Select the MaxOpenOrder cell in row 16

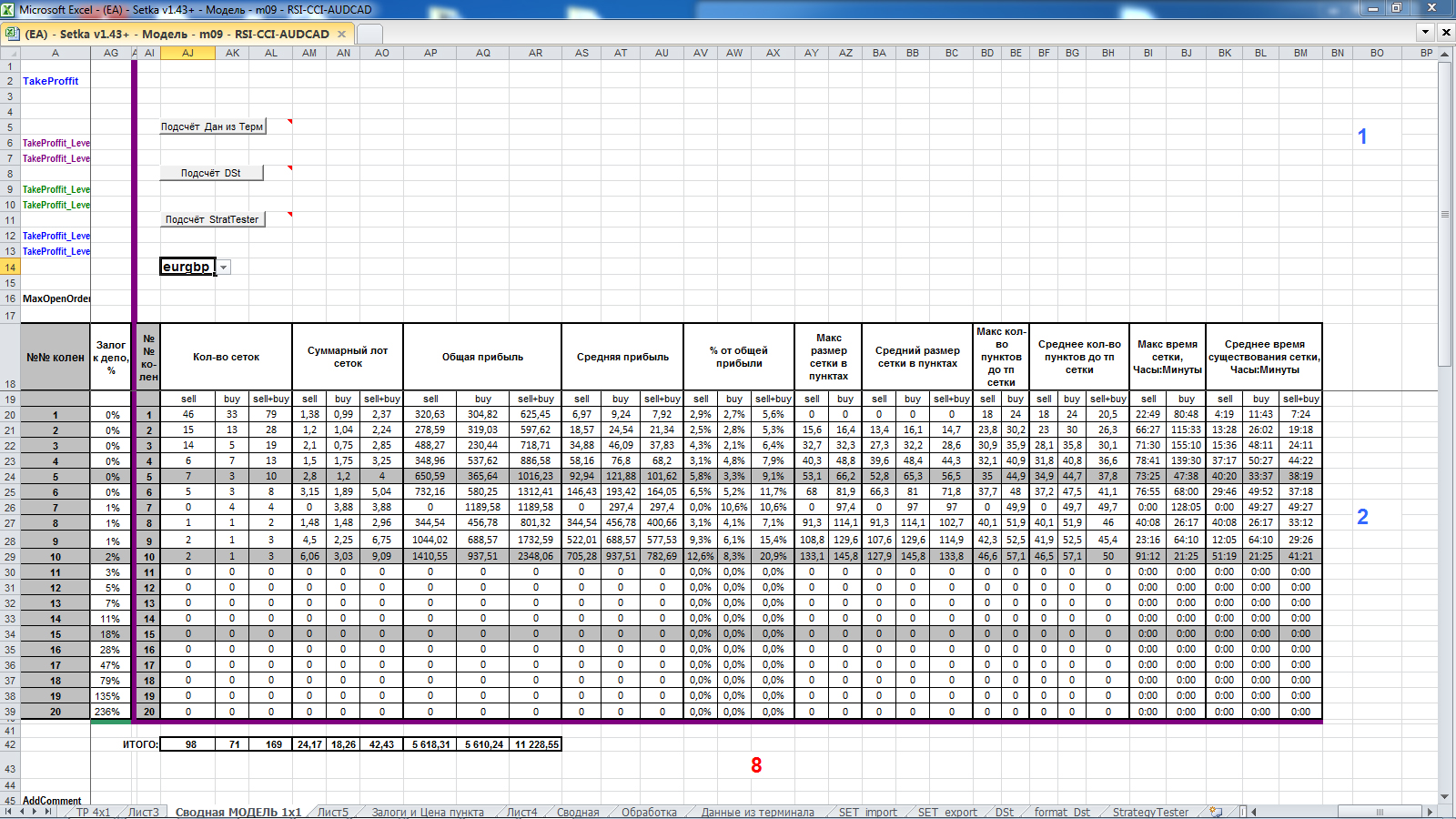click(x=56, y=298)
